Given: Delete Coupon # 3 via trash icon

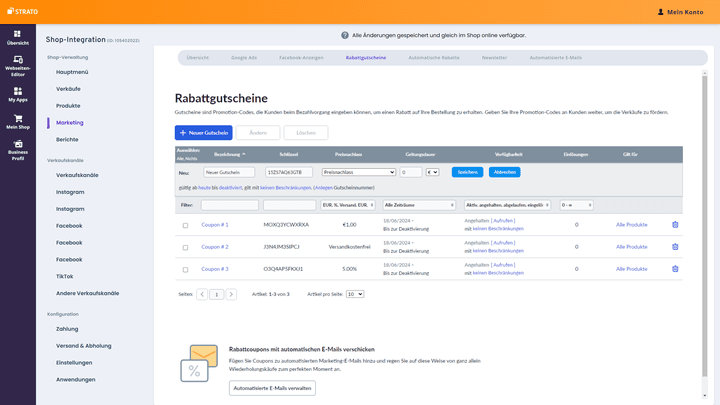Looking at the screenshot, I should [x=675, y=269].
